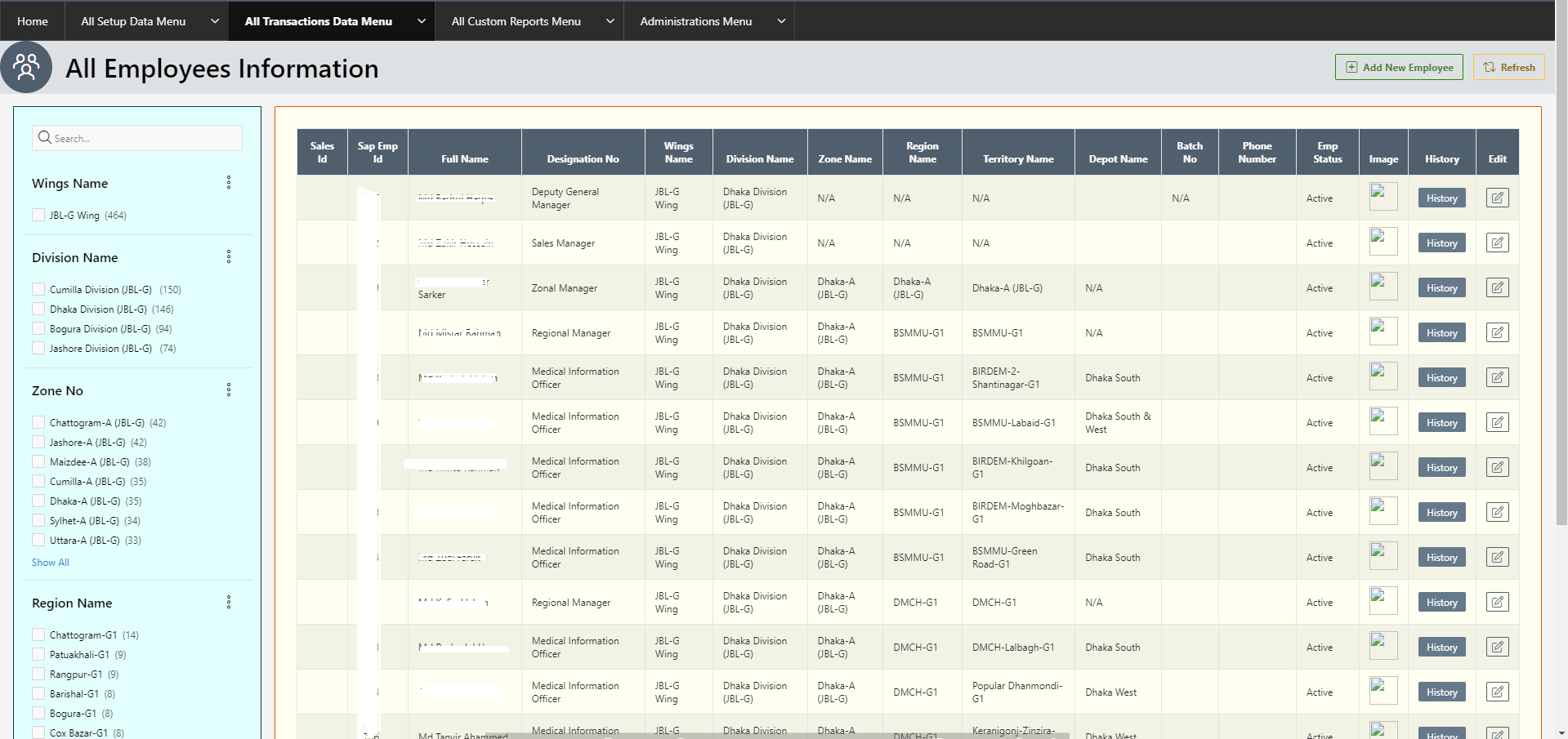Screen dimensions: 1568x739
Task: Edit the Deputy General Manager row
Action: tap(1497, 198)
